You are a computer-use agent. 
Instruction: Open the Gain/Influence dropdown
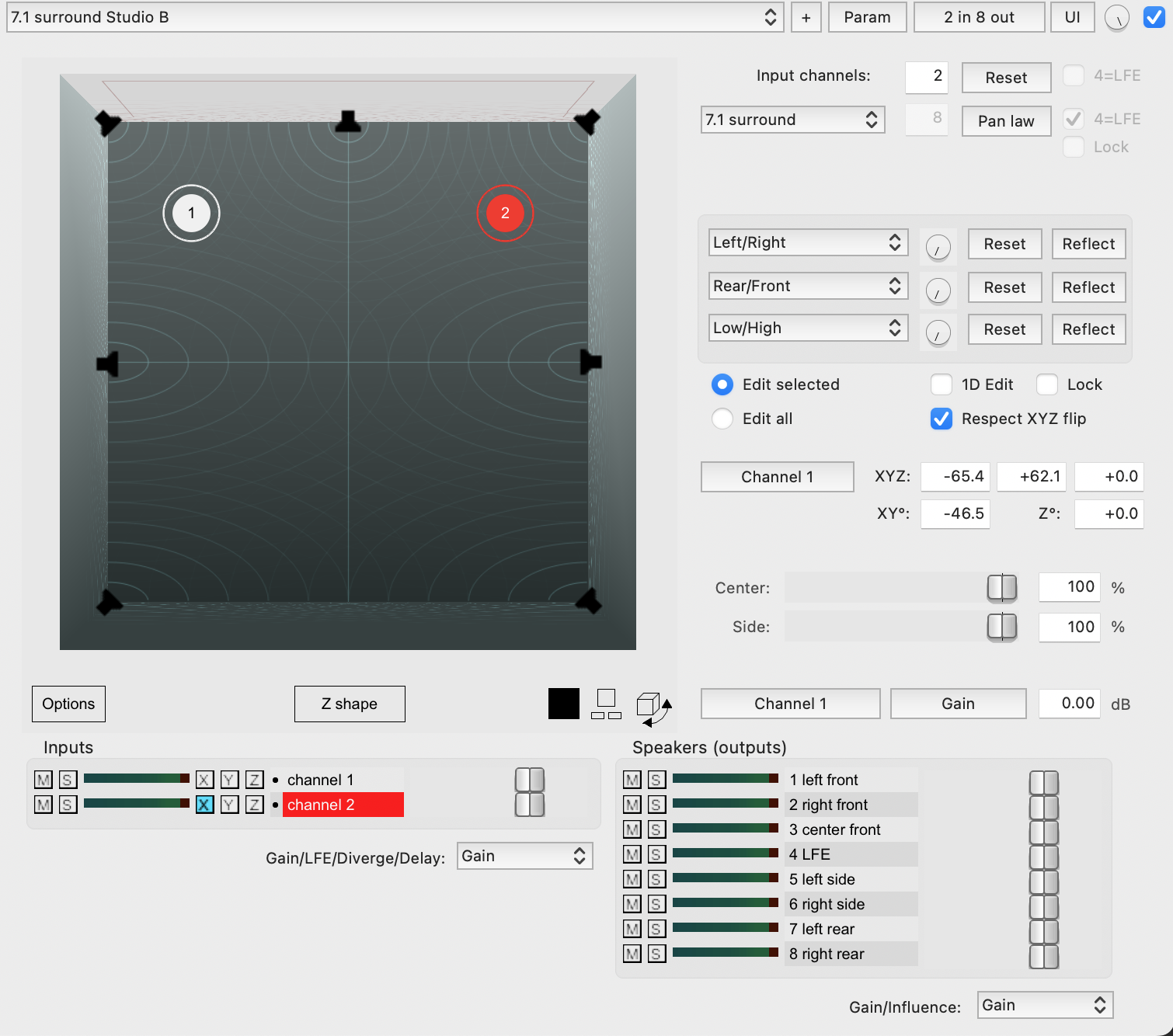[x=1043, y=1005]
